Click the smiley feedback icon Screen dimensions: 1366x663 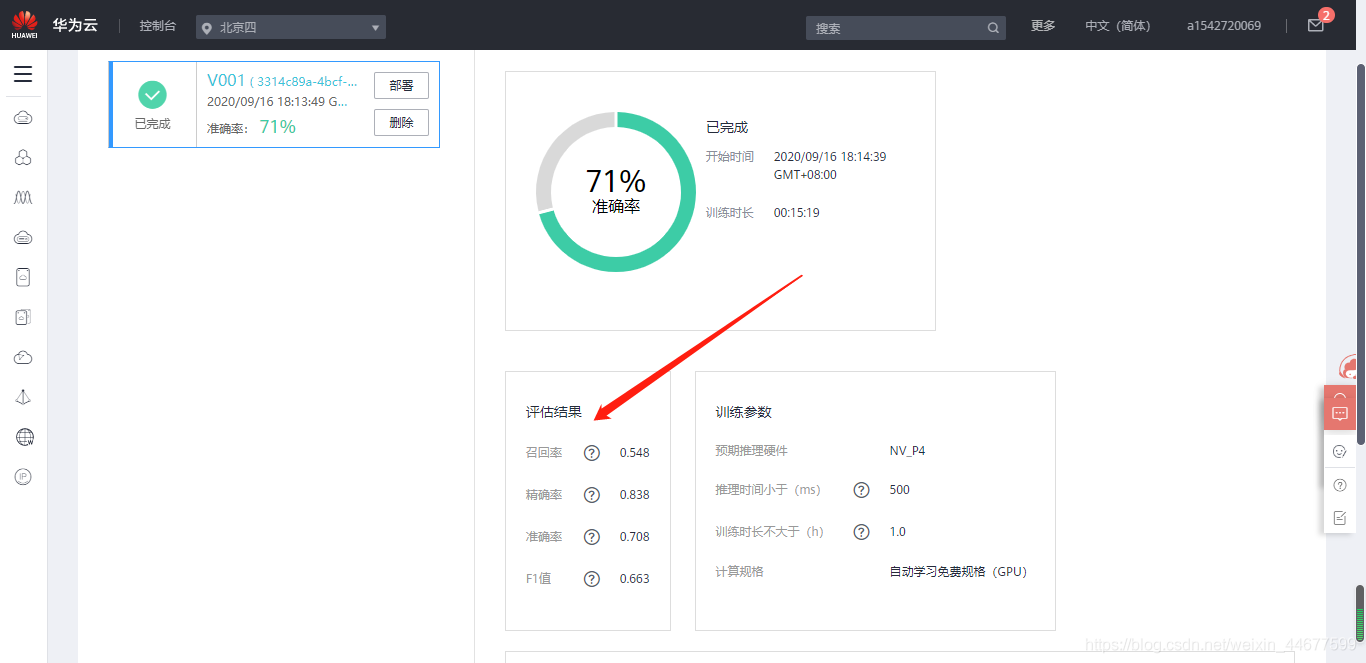click(1340, 452)
